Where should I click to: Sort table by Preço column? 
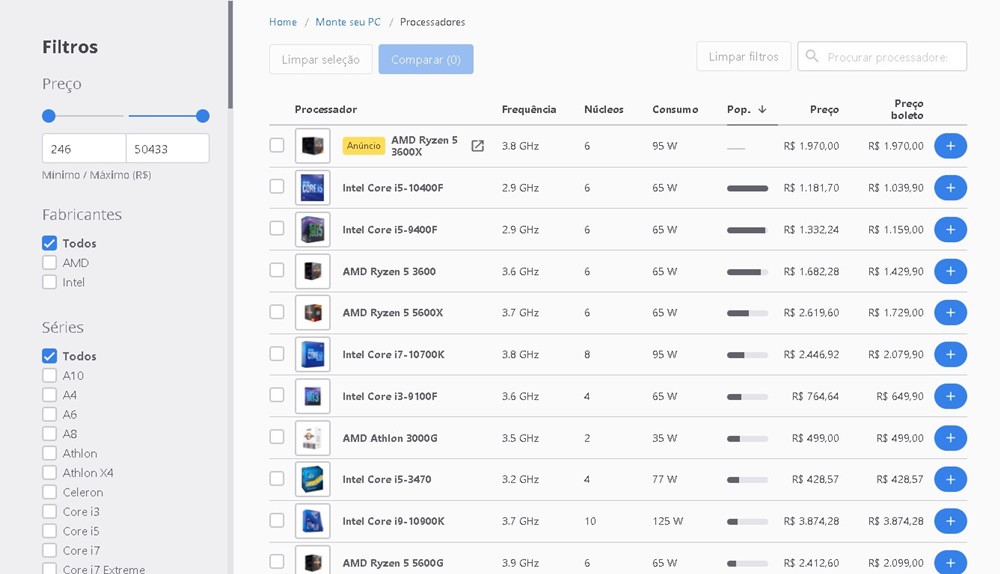824,110
